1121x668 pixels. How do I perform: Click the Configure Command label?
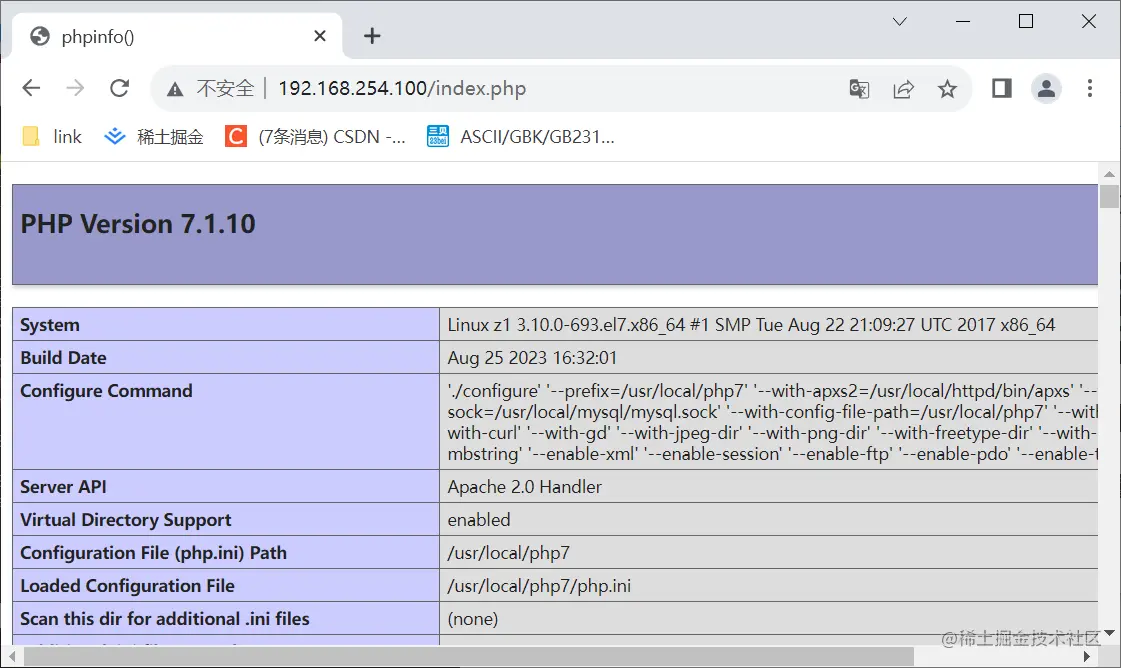pos(106,391)
